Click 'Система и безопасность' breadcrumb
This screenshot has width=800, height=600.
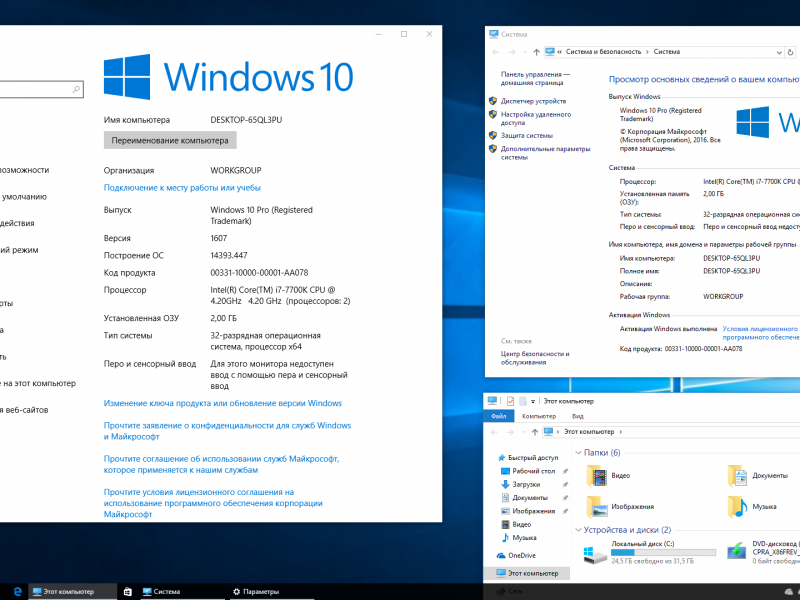[603, 52]
